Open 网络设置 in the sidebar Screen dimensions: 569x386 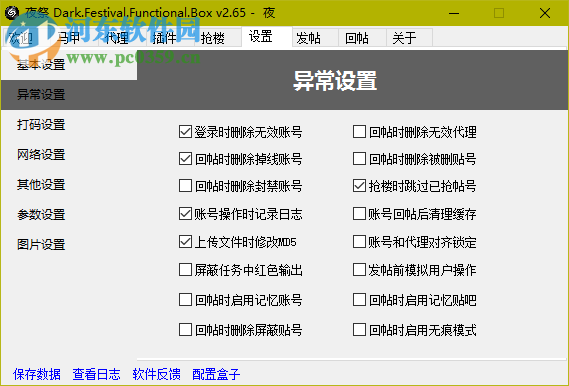(x=69, y=155)
